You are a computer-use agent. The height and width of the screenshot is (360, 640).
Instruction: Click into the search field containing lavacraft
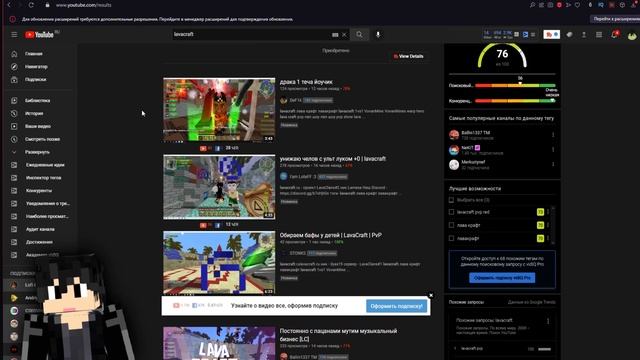point(251,35)
